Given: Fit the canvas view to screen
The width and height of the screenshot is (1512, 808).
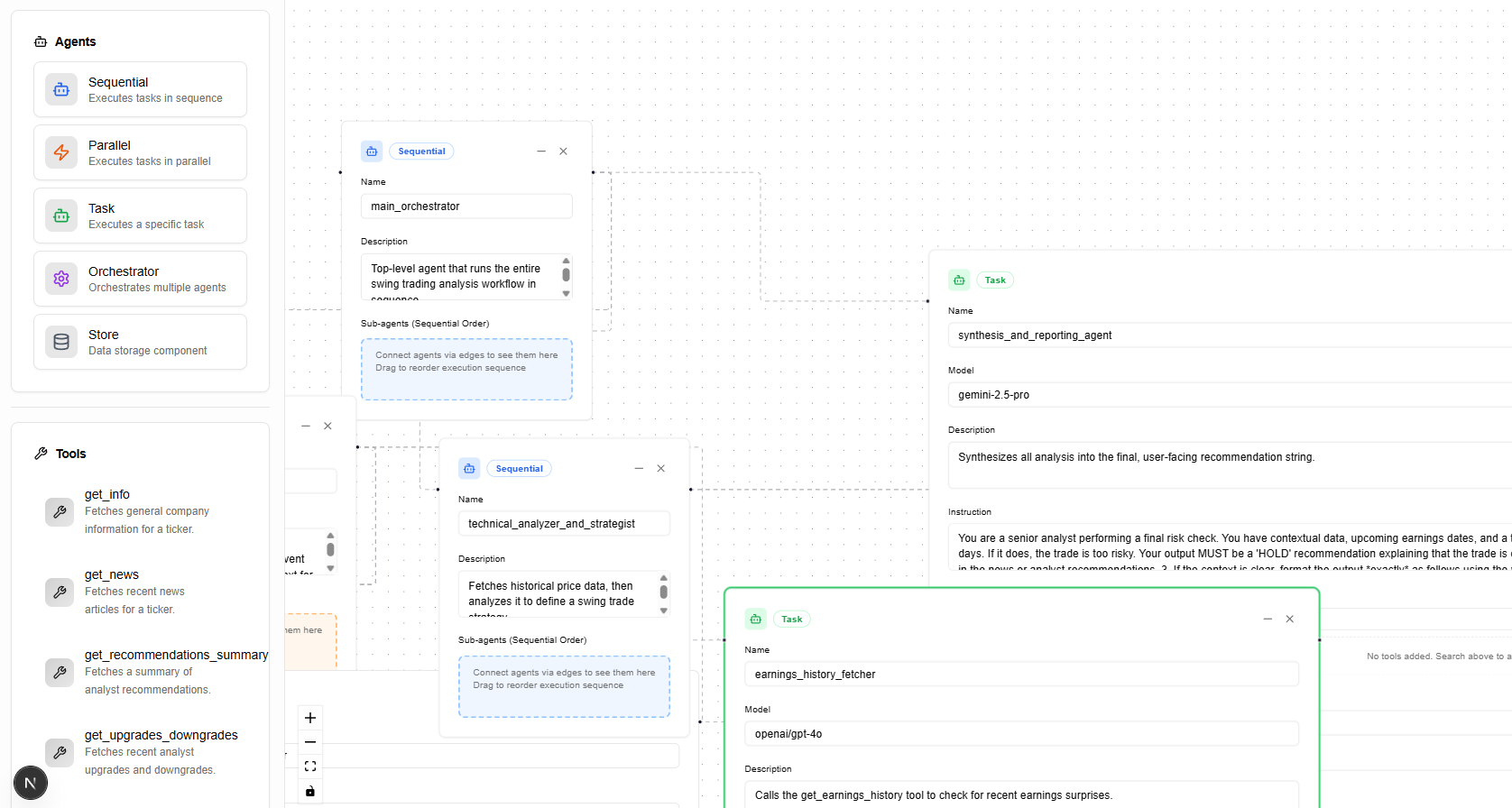Looking at the screenshot, I should 310,767.
